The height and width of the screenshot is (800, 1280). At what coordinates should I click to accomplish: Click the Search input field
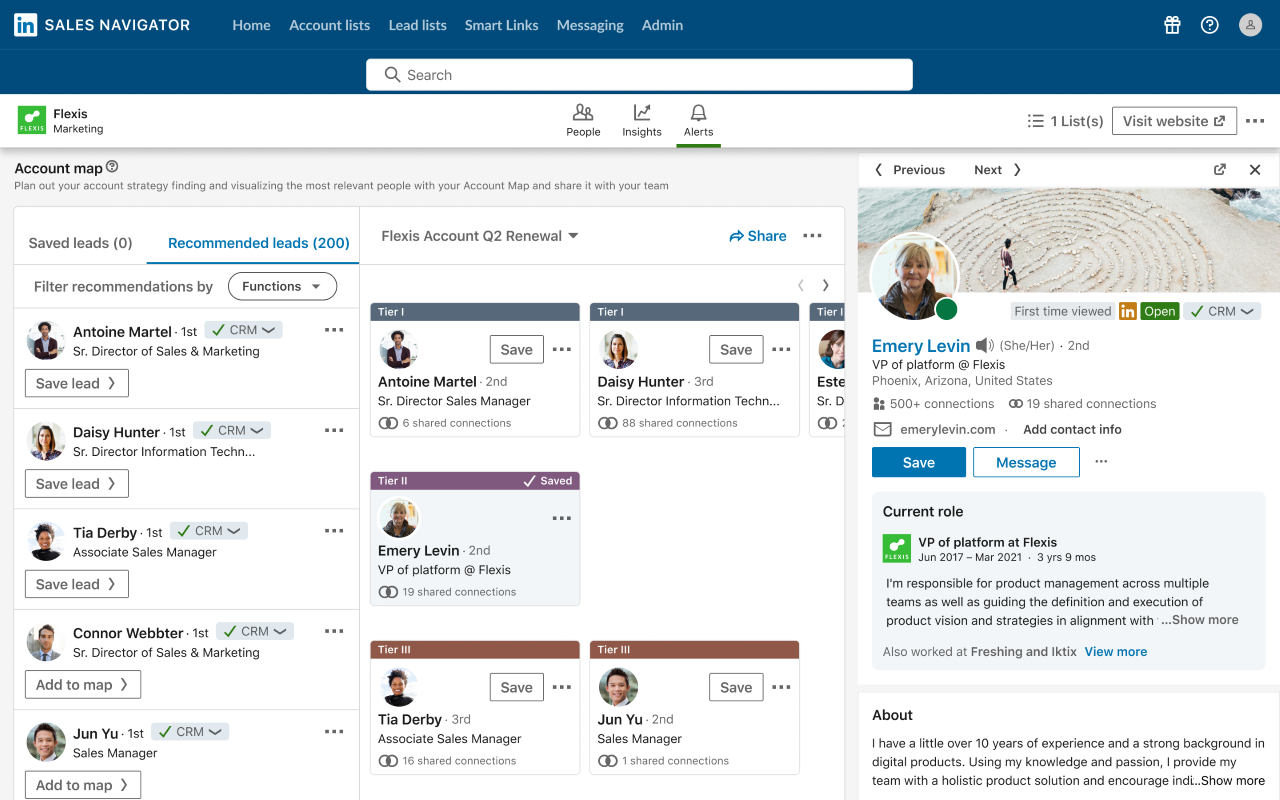click(x=639, y=75)
